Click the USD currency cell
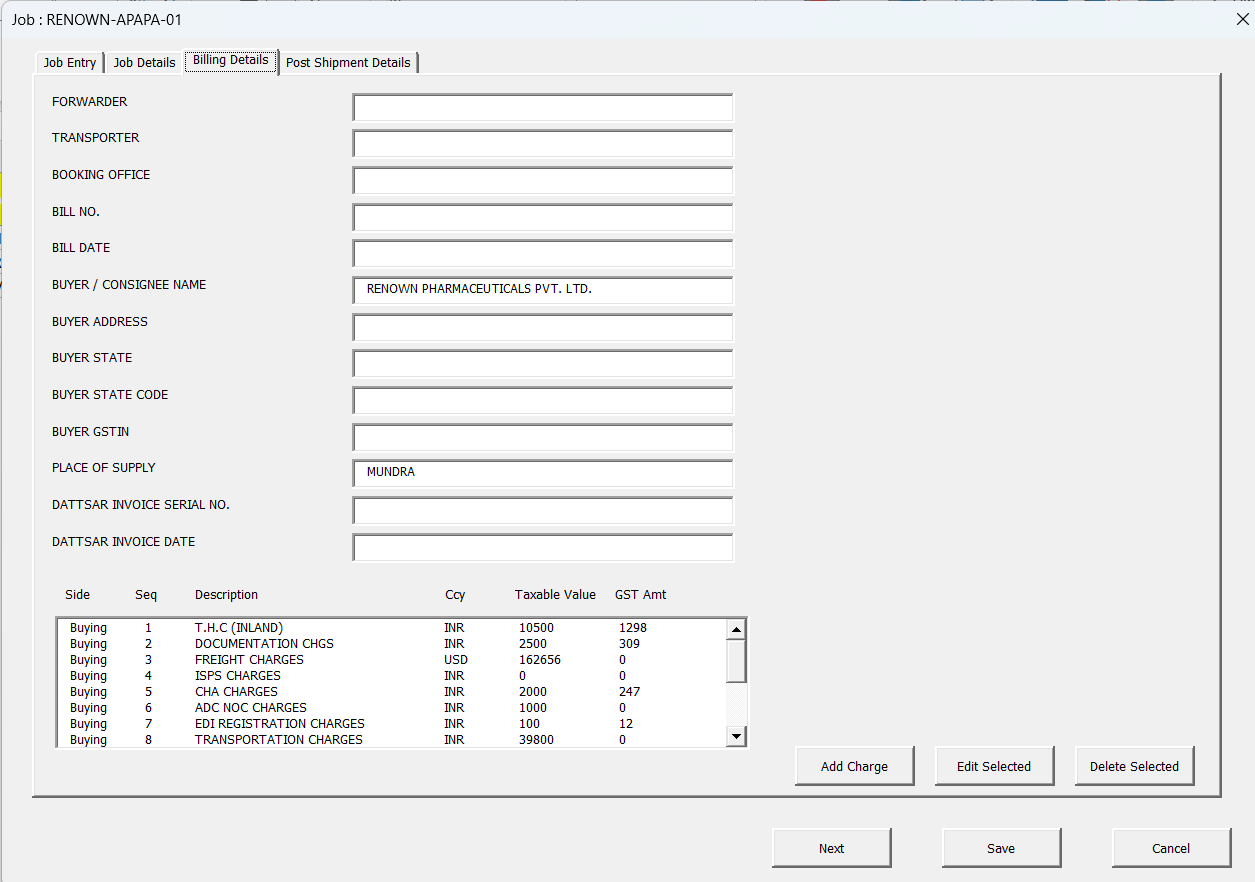The image size is (1255, 882). [456, 660]
